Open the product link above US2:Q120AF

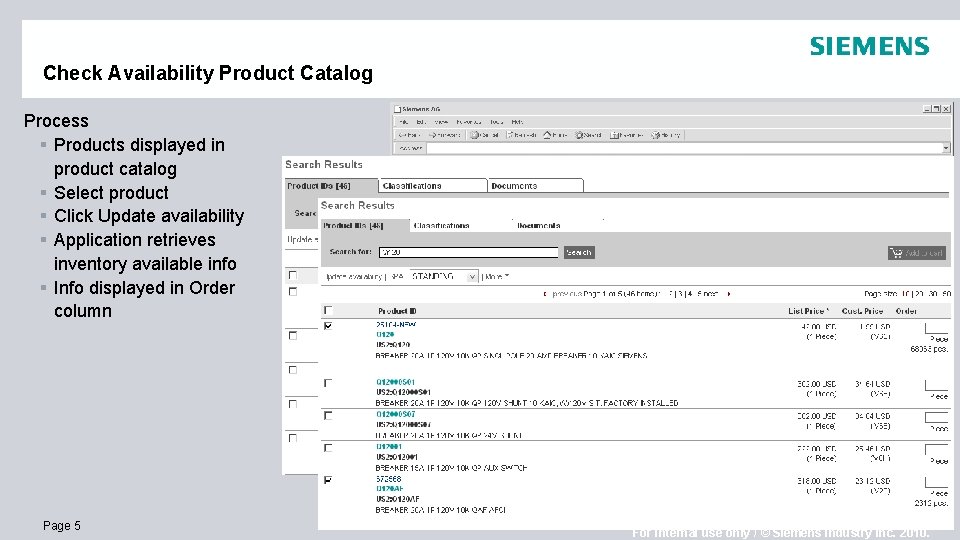389,489
